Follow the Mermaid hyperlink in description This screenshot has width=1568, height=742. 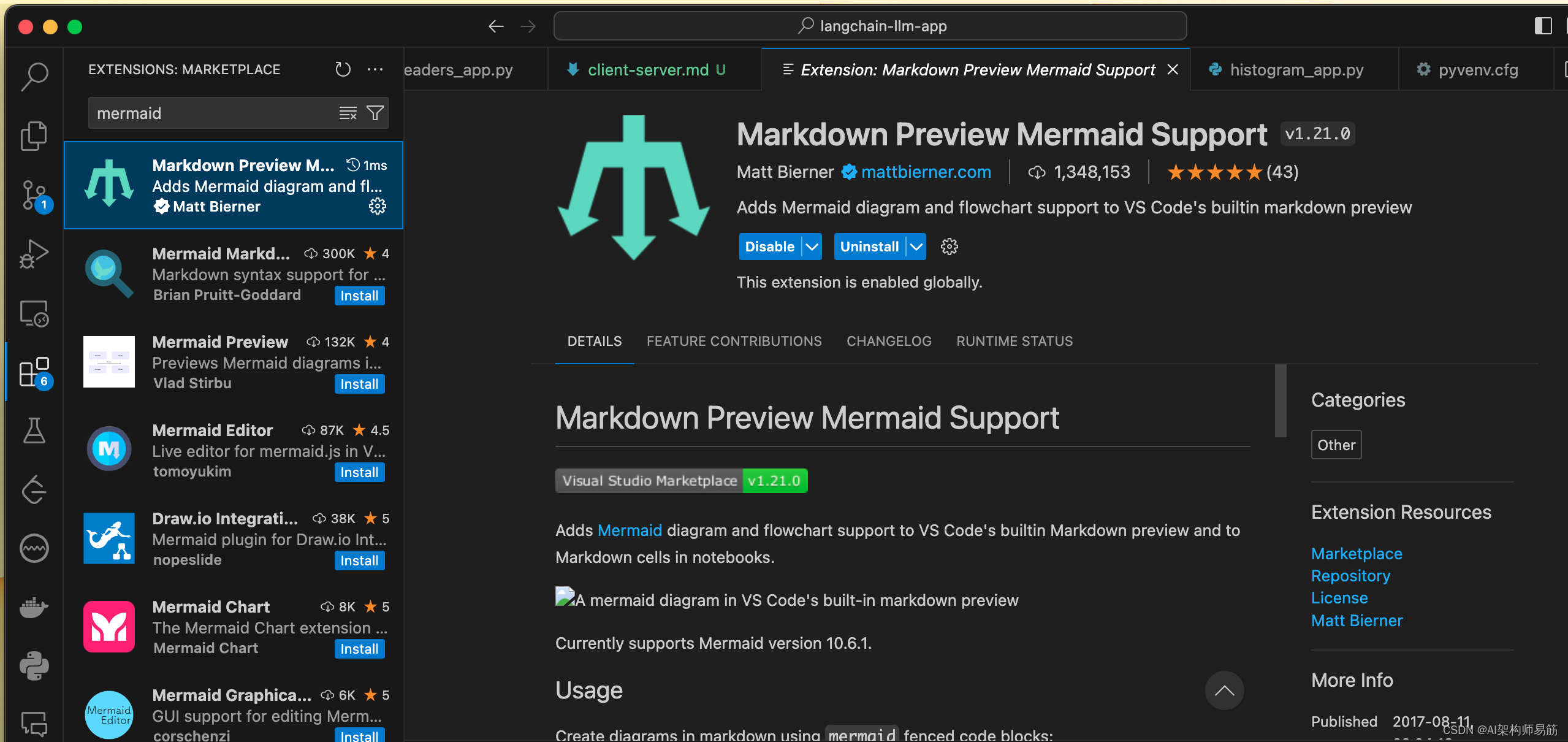630,530
